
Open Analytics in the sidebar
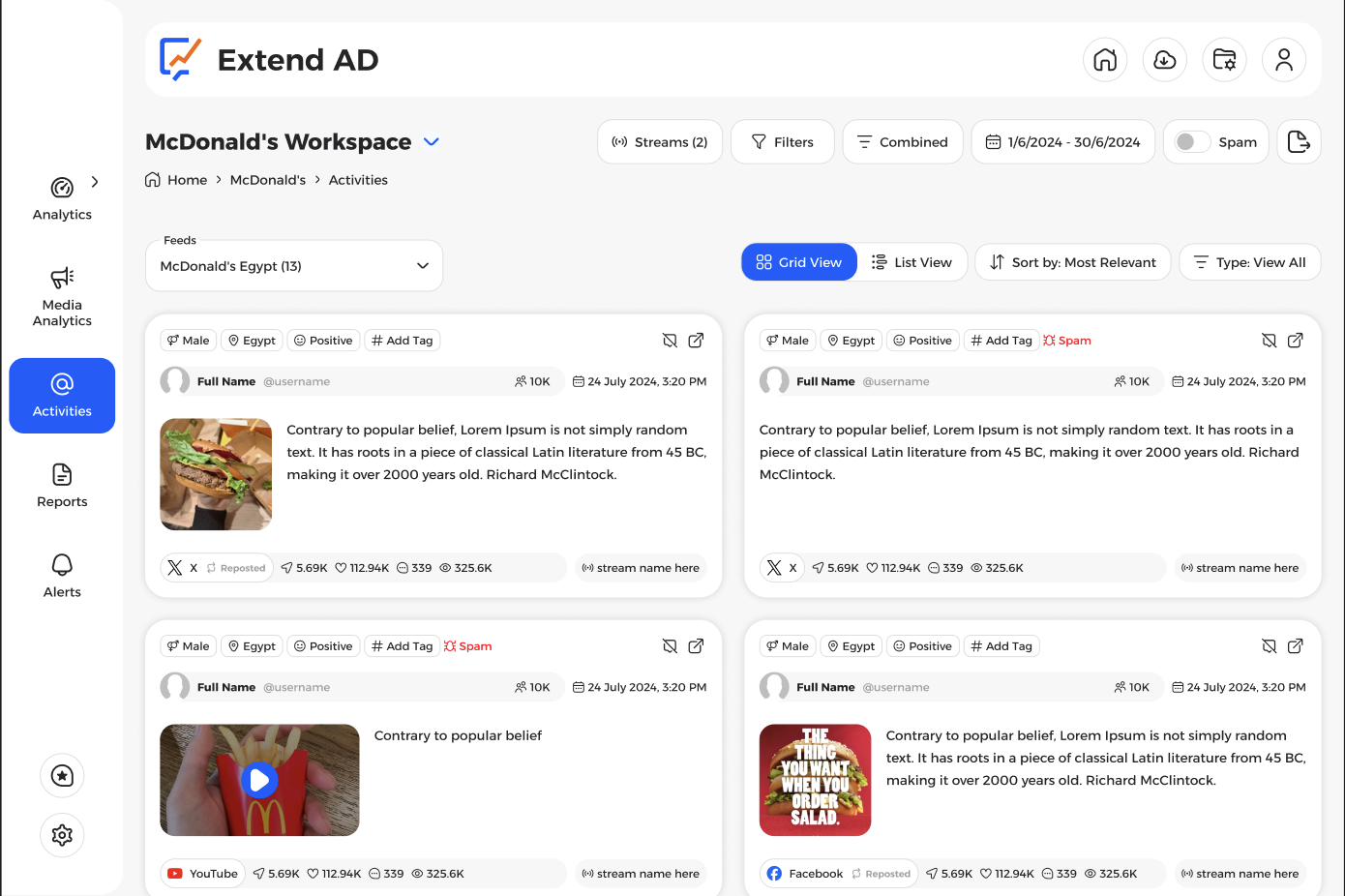(62, 198)
